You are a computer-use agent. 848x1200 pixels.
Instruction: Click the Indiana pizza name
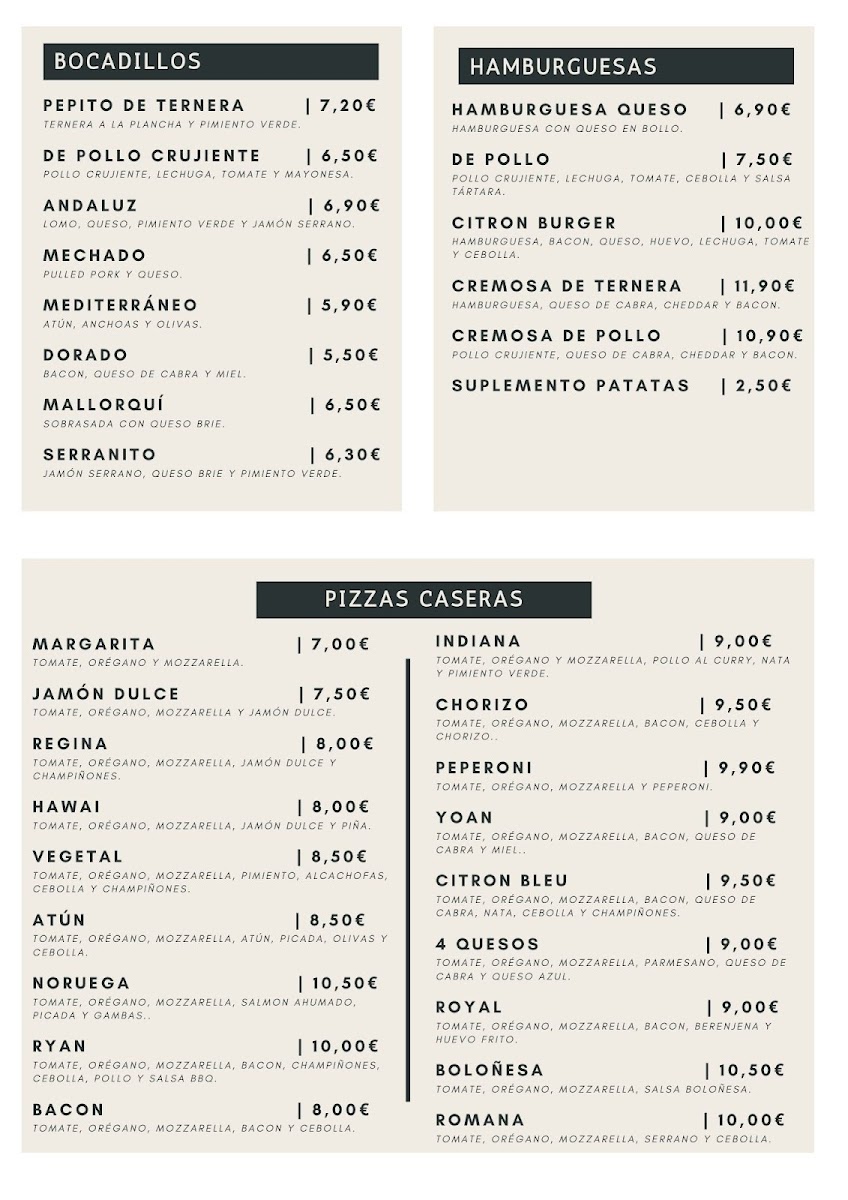tap(479, 642)
